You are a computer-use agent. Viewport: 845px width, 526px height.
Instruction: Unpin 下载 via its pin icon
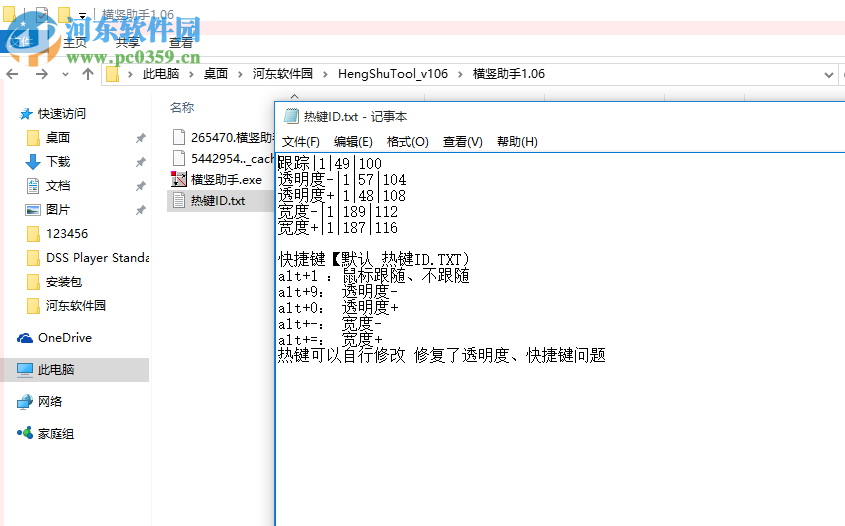(x=141, y=162)
